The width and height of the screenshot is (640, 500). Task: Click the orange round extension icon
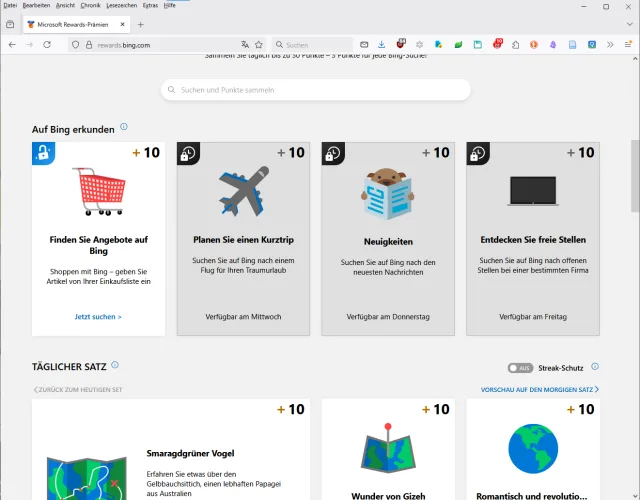534,45
